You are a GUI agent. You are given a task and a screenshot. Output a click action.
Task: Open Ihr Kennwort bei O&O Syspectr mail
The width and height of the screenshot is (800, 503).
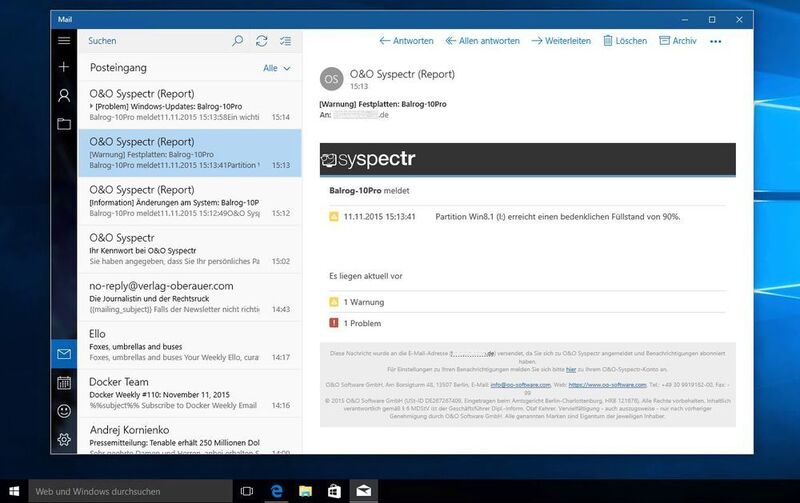[x=189, y=249]
